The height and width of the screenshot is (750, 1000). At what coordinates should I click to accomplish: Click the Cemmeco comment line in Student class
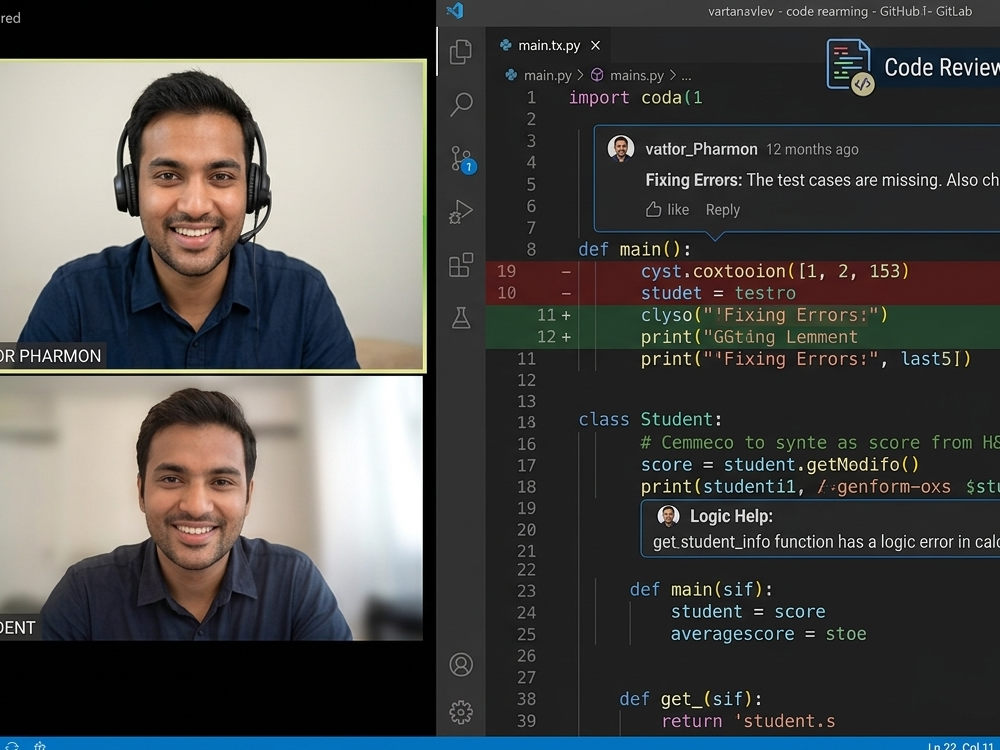pyautogui.click(x=820, y=443)
